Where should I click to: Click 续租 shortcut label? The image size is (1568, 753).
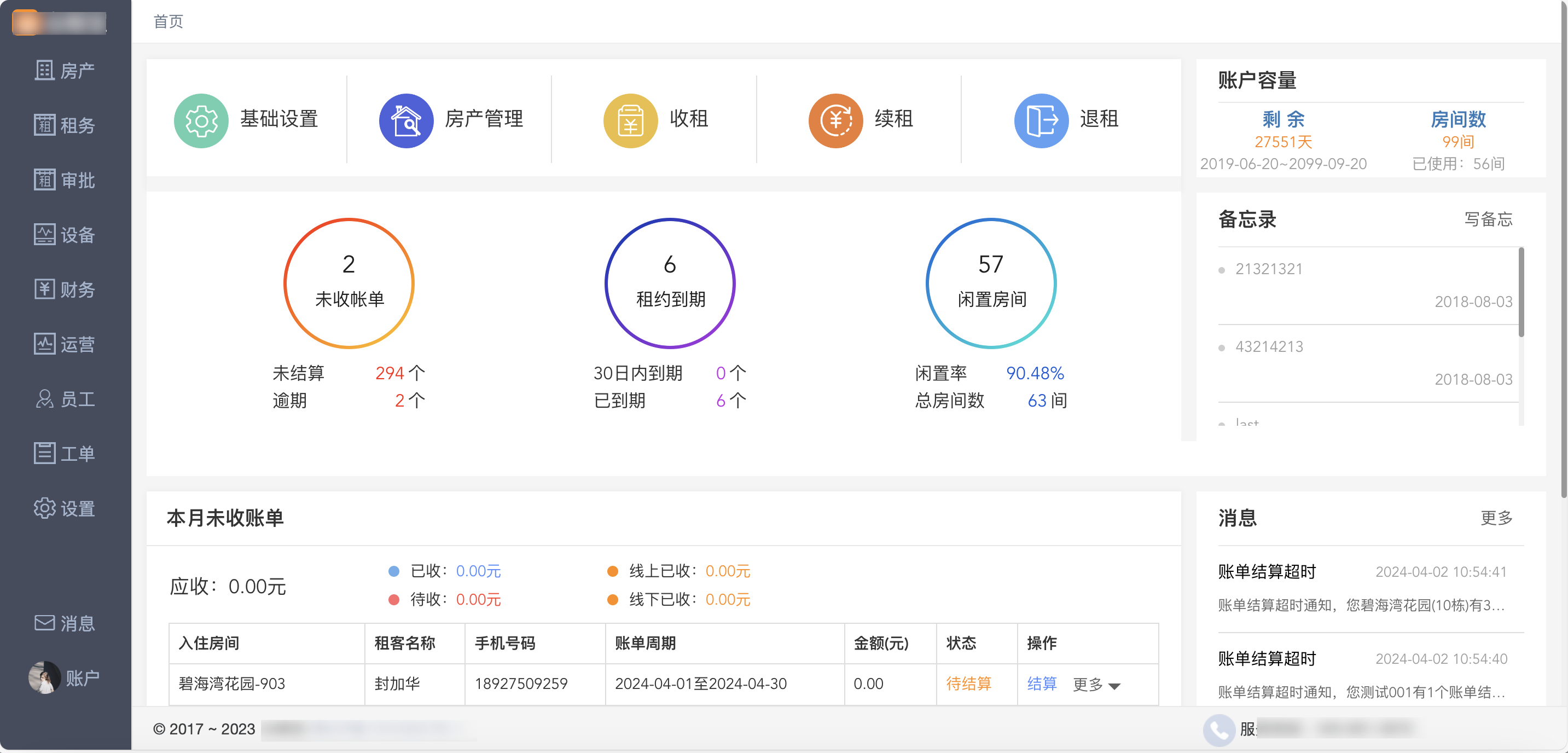894,119
